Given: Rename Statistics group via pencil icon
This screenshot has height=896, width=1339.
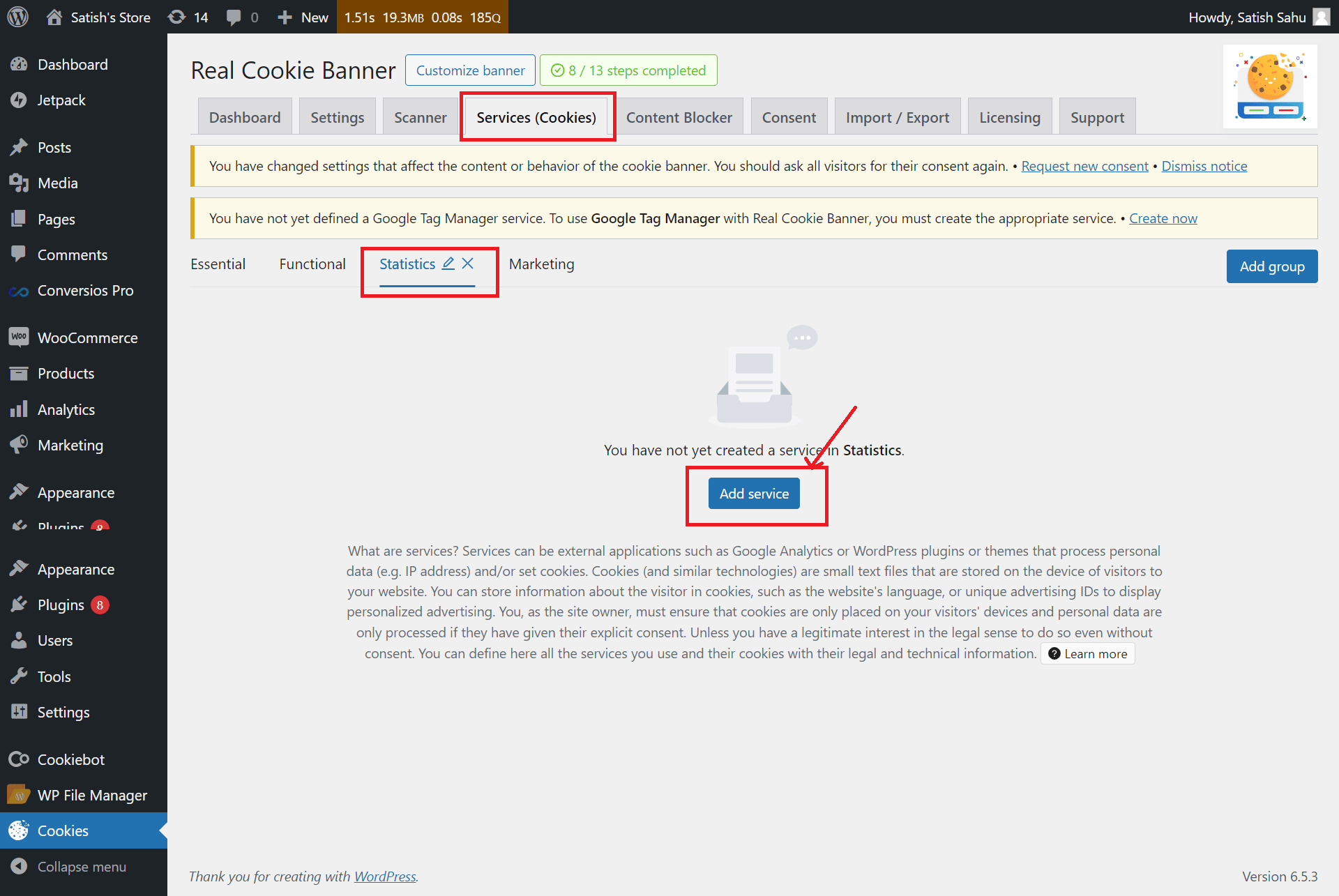Looking at the screenshot, I should click(x=448, y=264).
